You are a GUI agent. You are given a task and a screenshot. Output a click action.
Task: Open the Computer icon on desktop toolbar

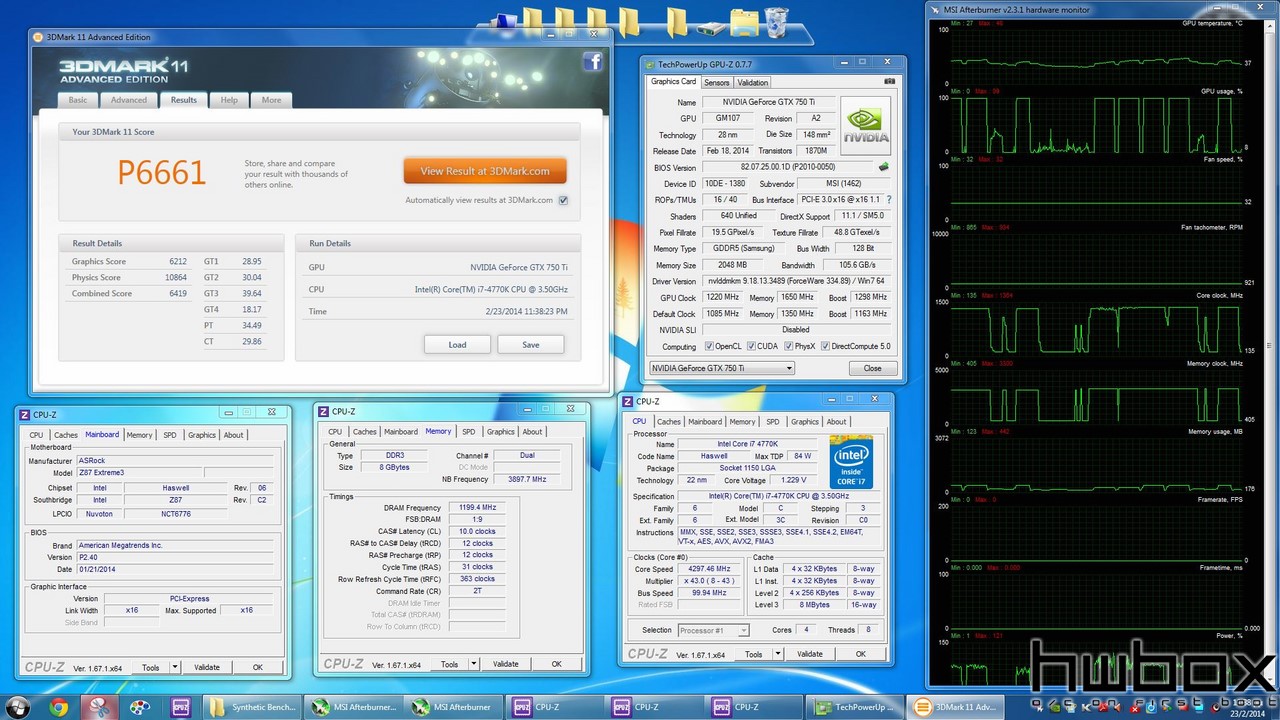point(509,20)
